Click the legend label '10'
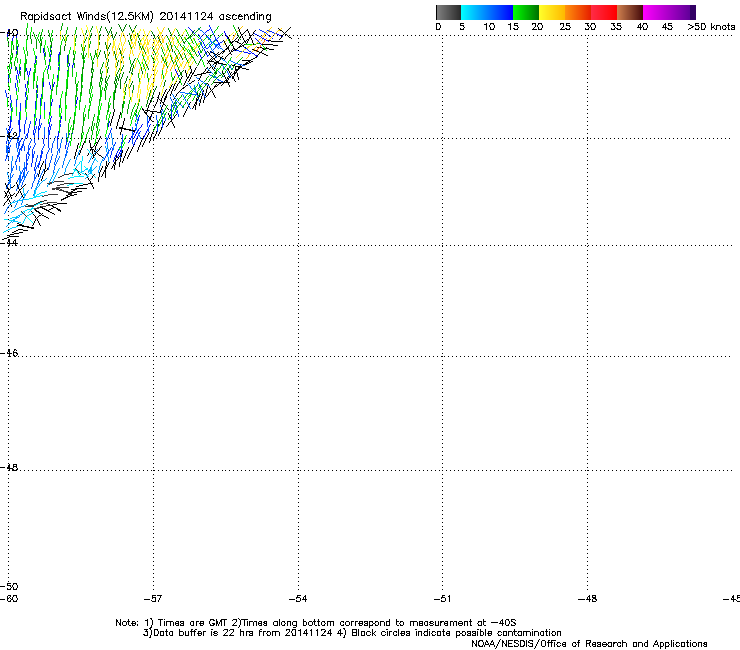 click(x=489, y=27)
